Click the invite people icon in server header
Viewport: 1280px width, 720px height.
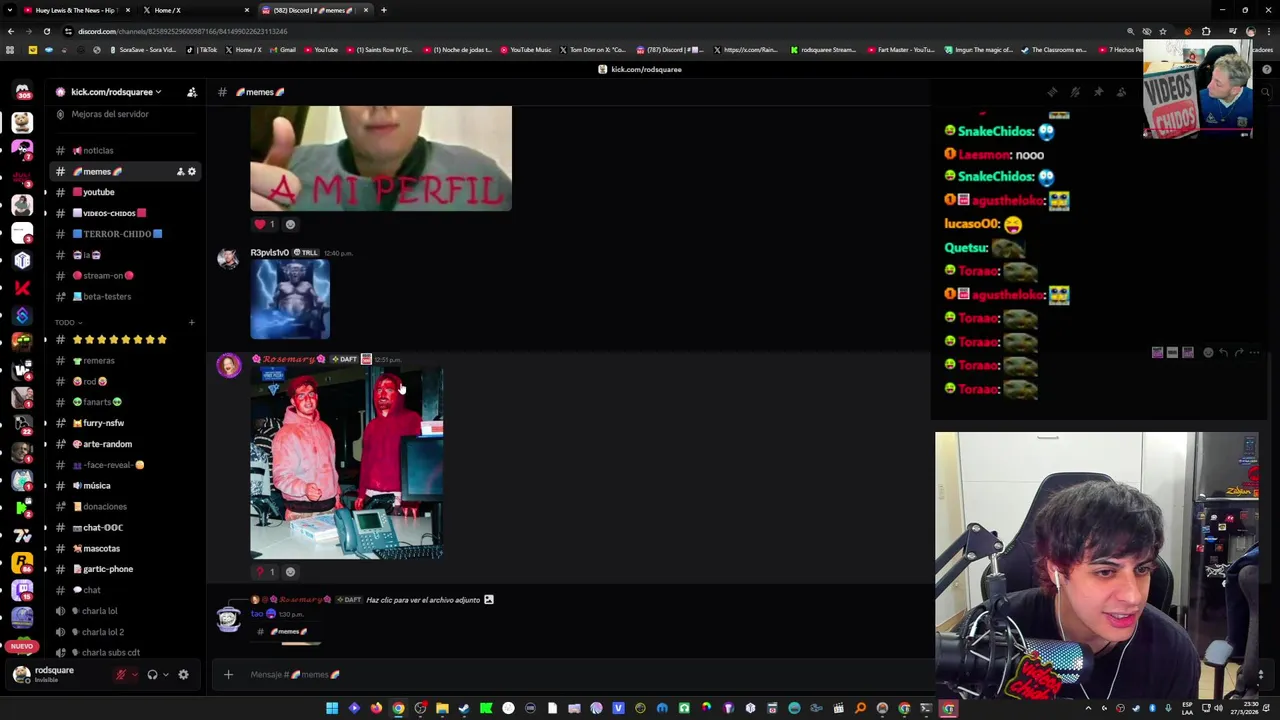[x=192, y=92]
